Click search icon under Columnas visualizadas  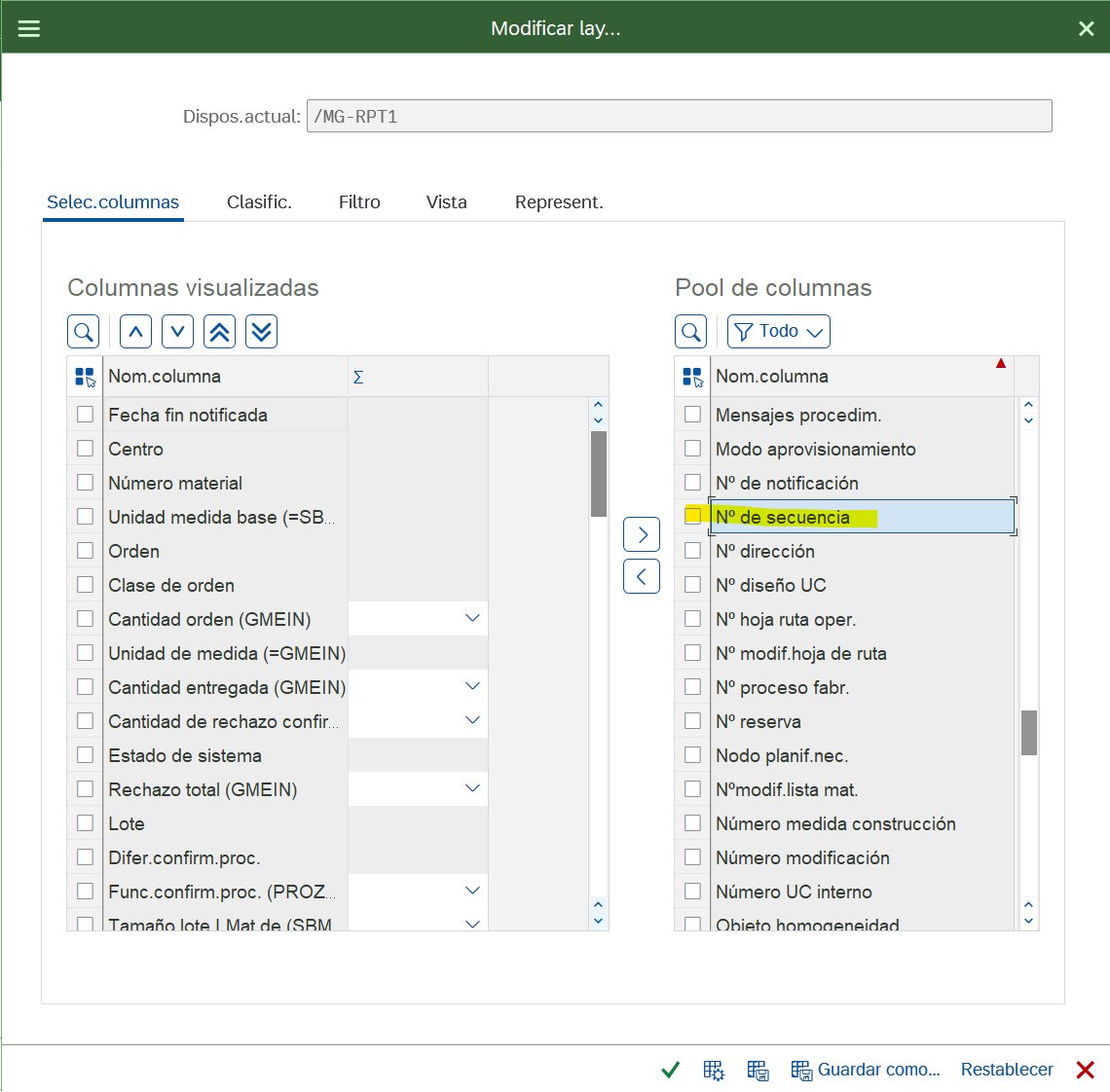pyautogui.click(x=84, y=332)
